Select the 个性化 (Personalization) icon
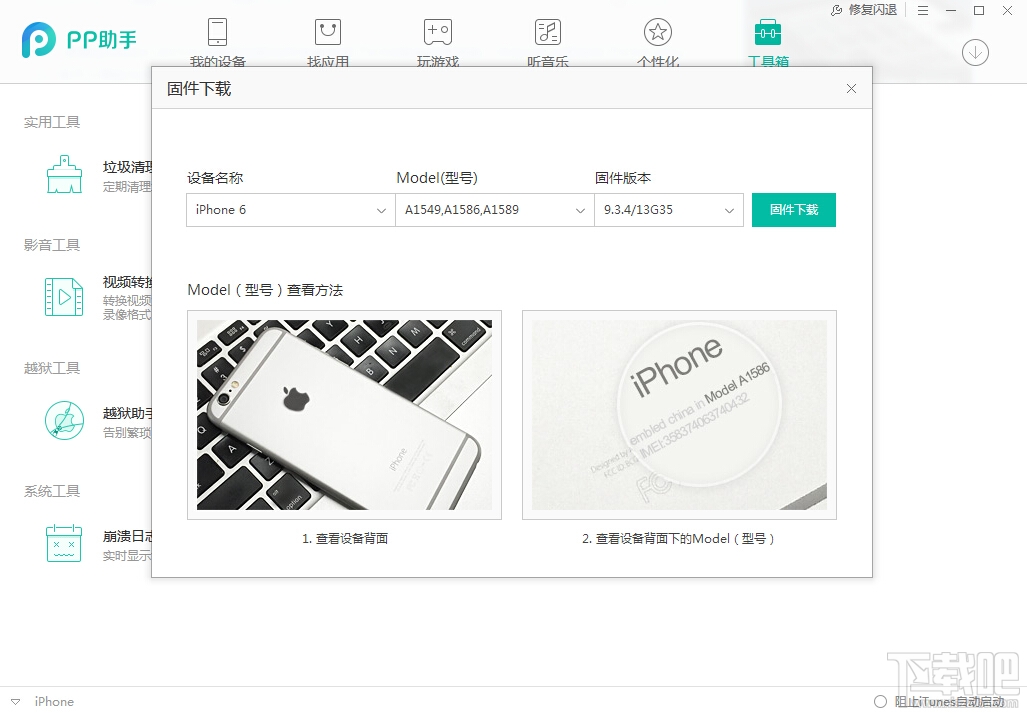The image size is (1027, 713). (657, 40)
